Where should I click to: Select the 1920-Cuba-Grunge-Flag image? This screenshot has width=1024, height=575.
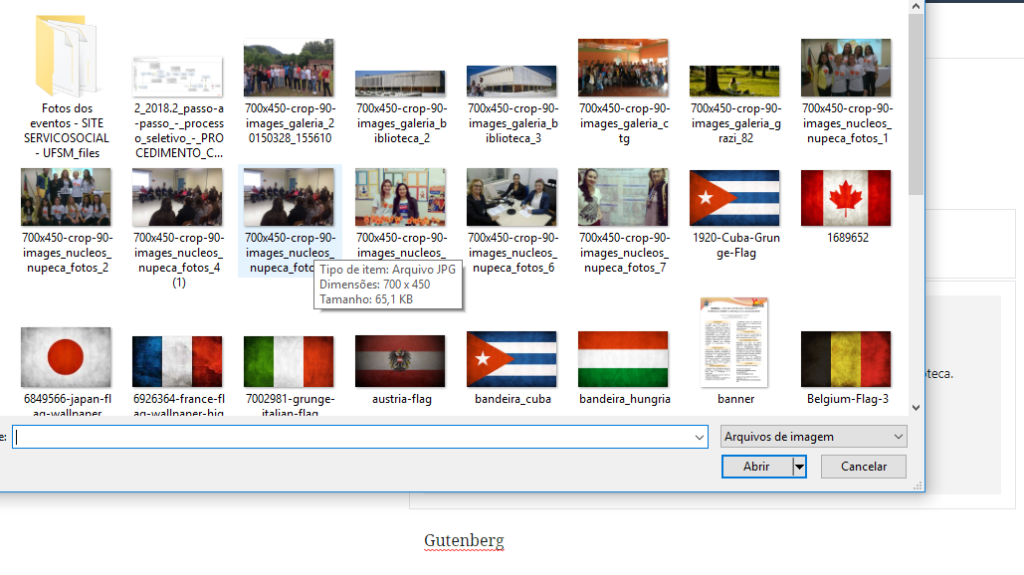coord(734,198)
